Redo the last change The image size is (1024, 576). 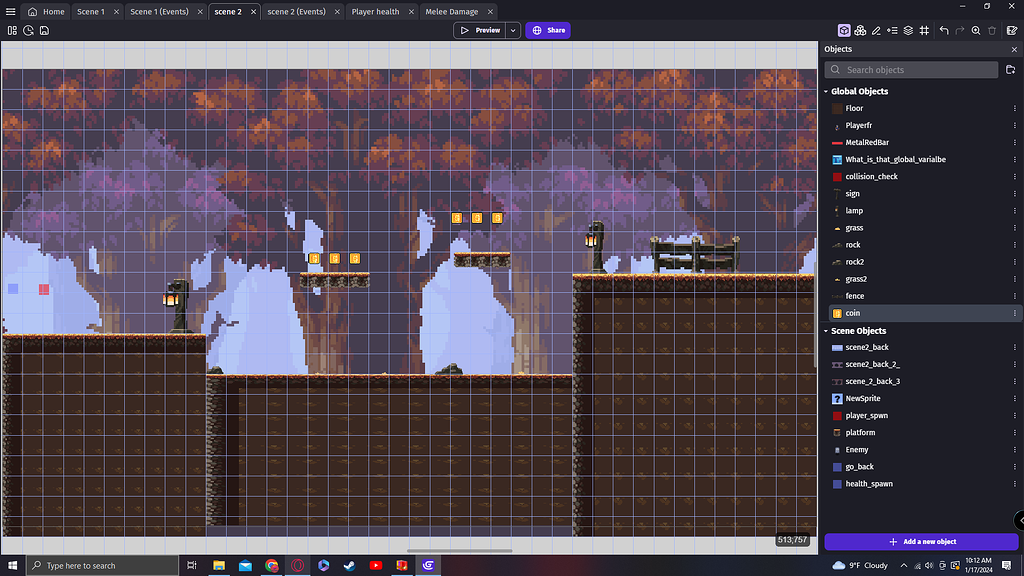(x=960, y=31)
